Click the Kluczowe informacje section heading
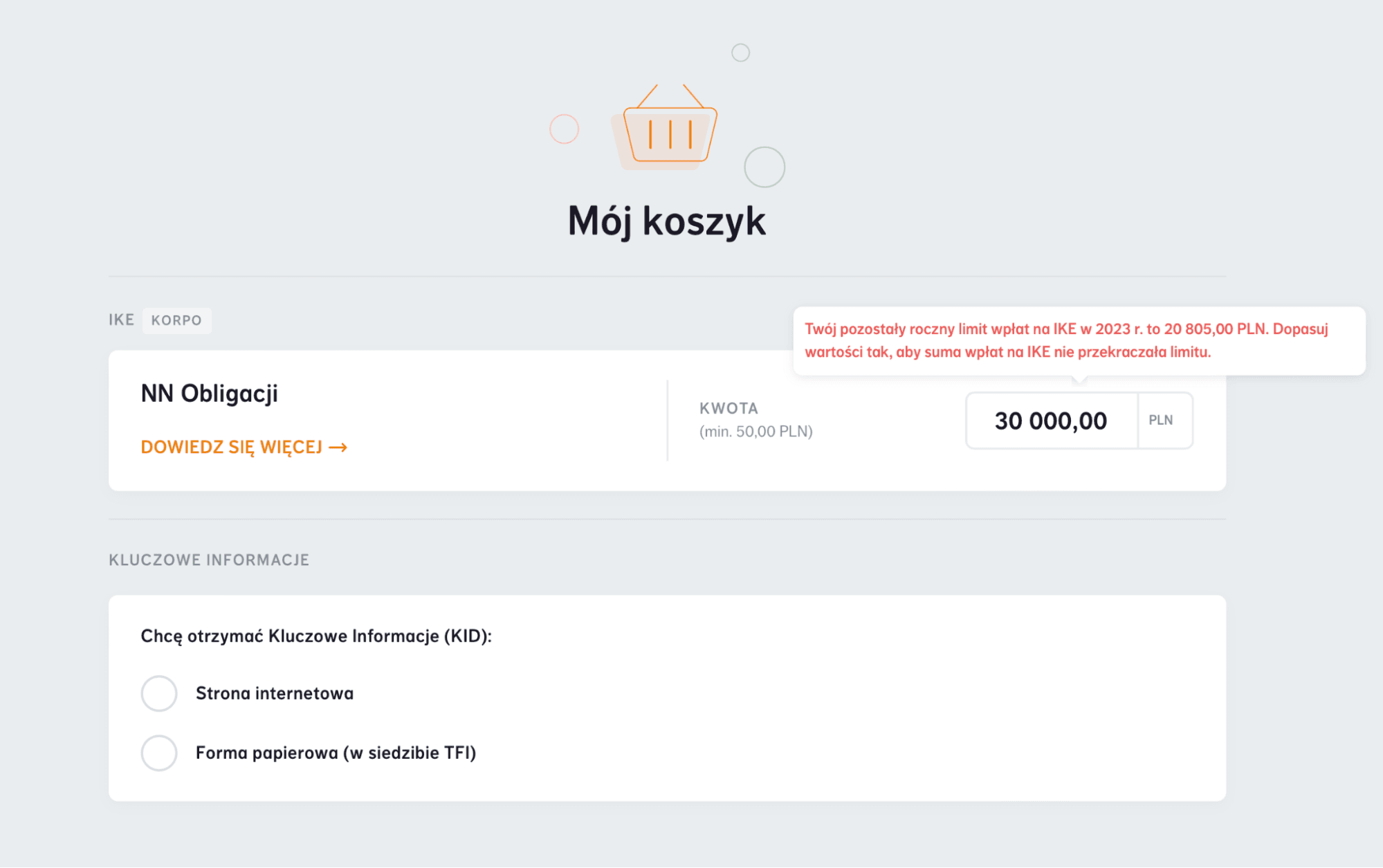 pyautogui.click(x=209, y=560)
